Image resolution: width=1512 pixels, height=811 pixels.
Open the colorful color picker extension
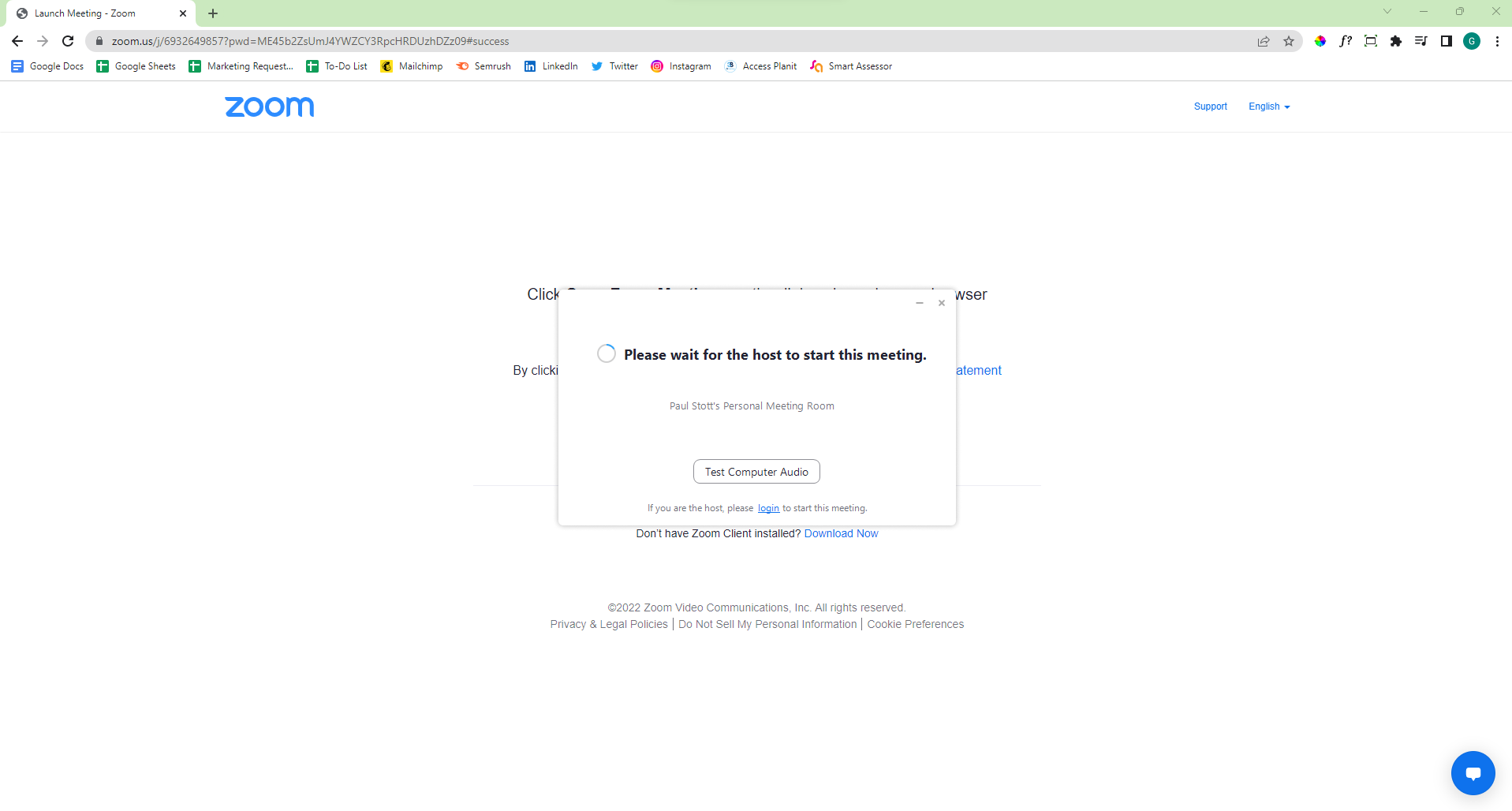(1320, 41)
